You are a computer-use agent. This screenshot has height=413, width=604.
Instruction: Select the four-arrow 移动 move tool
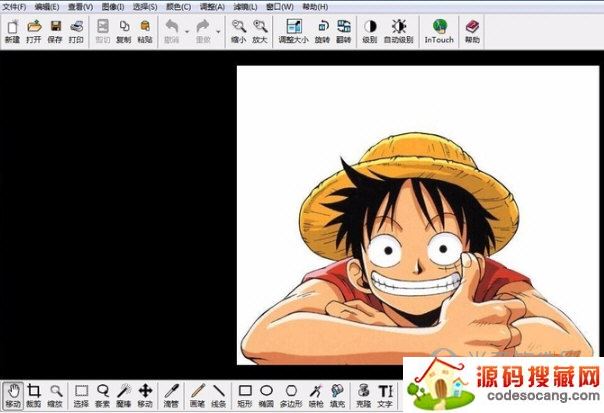click(x=145, y=395)
